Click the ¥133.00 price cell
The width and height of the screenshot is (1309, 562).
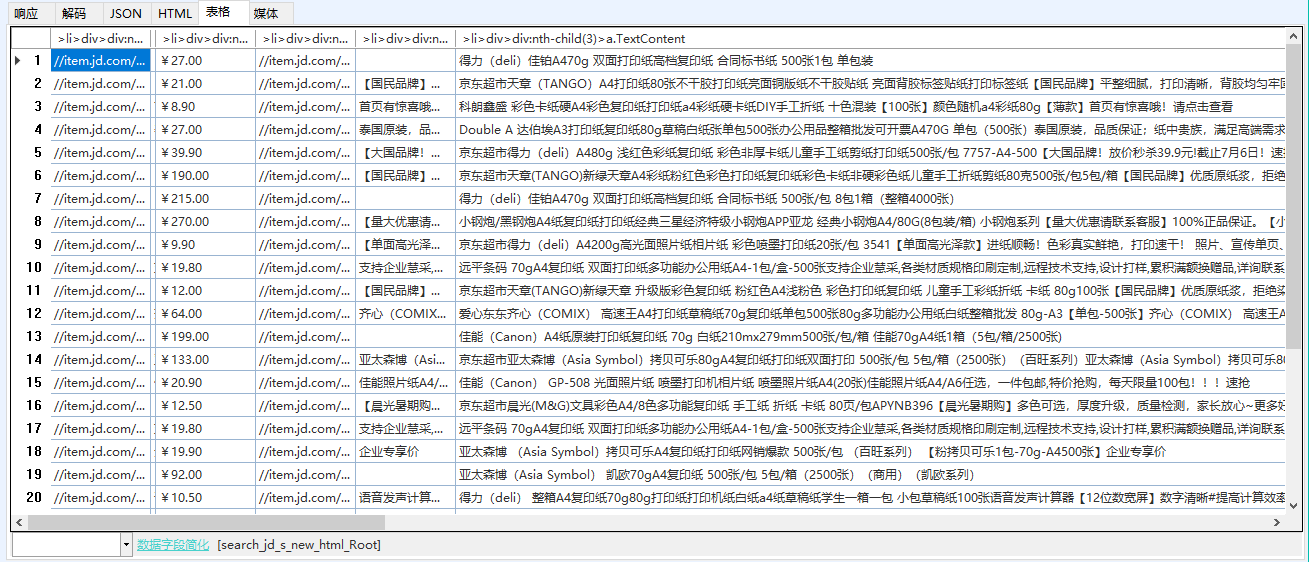[x=204, y=360]
